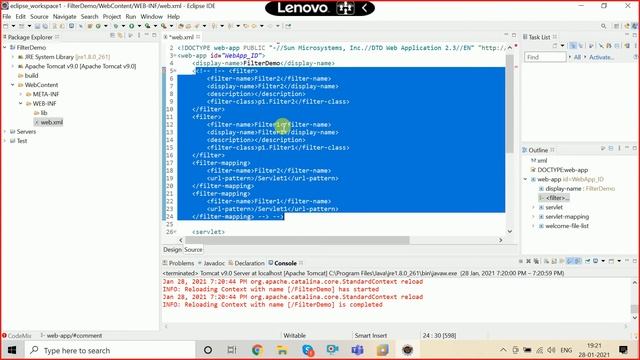Click New Task icon in Task List
This screenshot has width=640, height=360.
[x=555, y=46]
